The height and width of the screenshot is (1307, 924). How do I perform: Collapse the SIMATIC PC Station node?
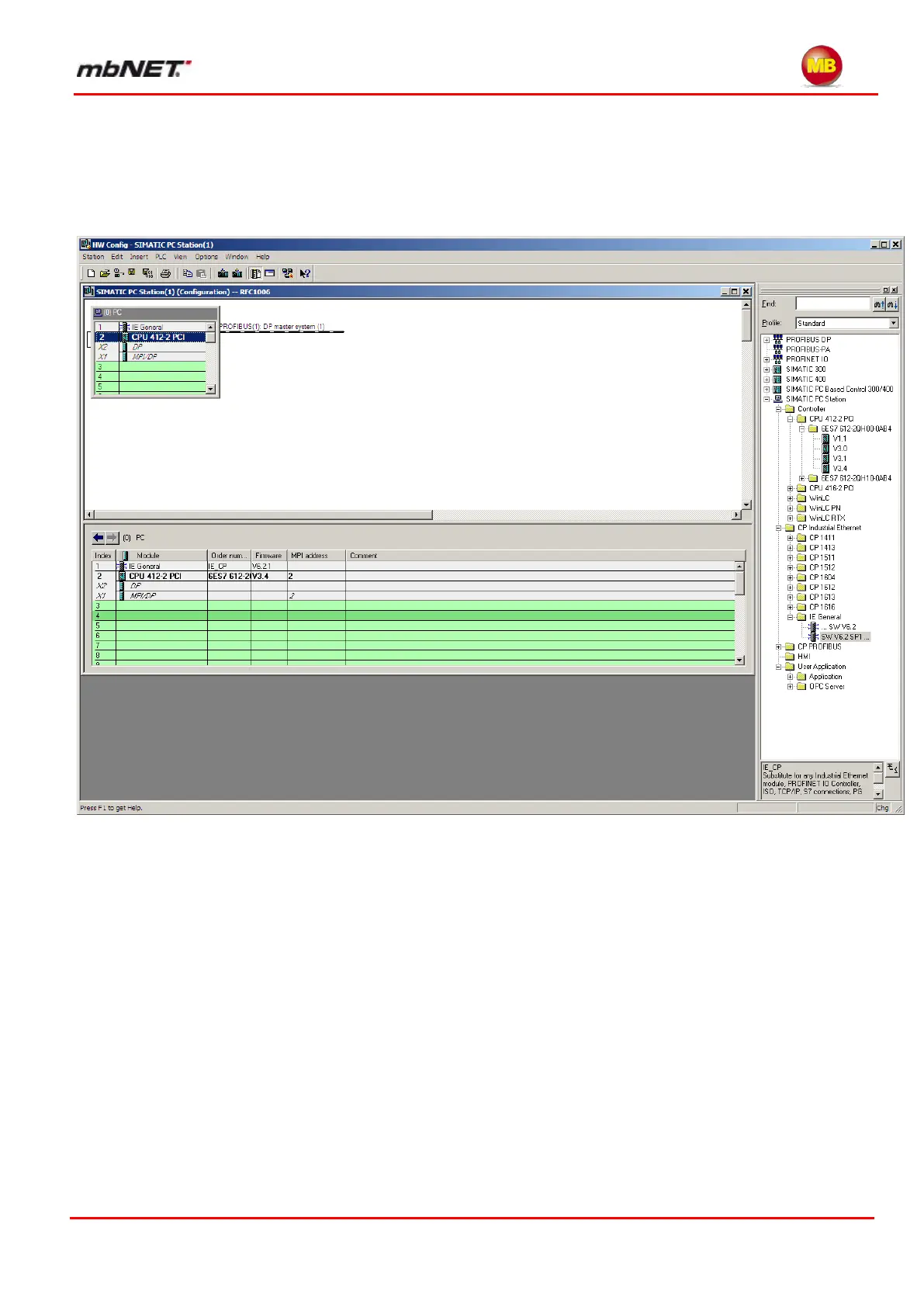[767, 399]
